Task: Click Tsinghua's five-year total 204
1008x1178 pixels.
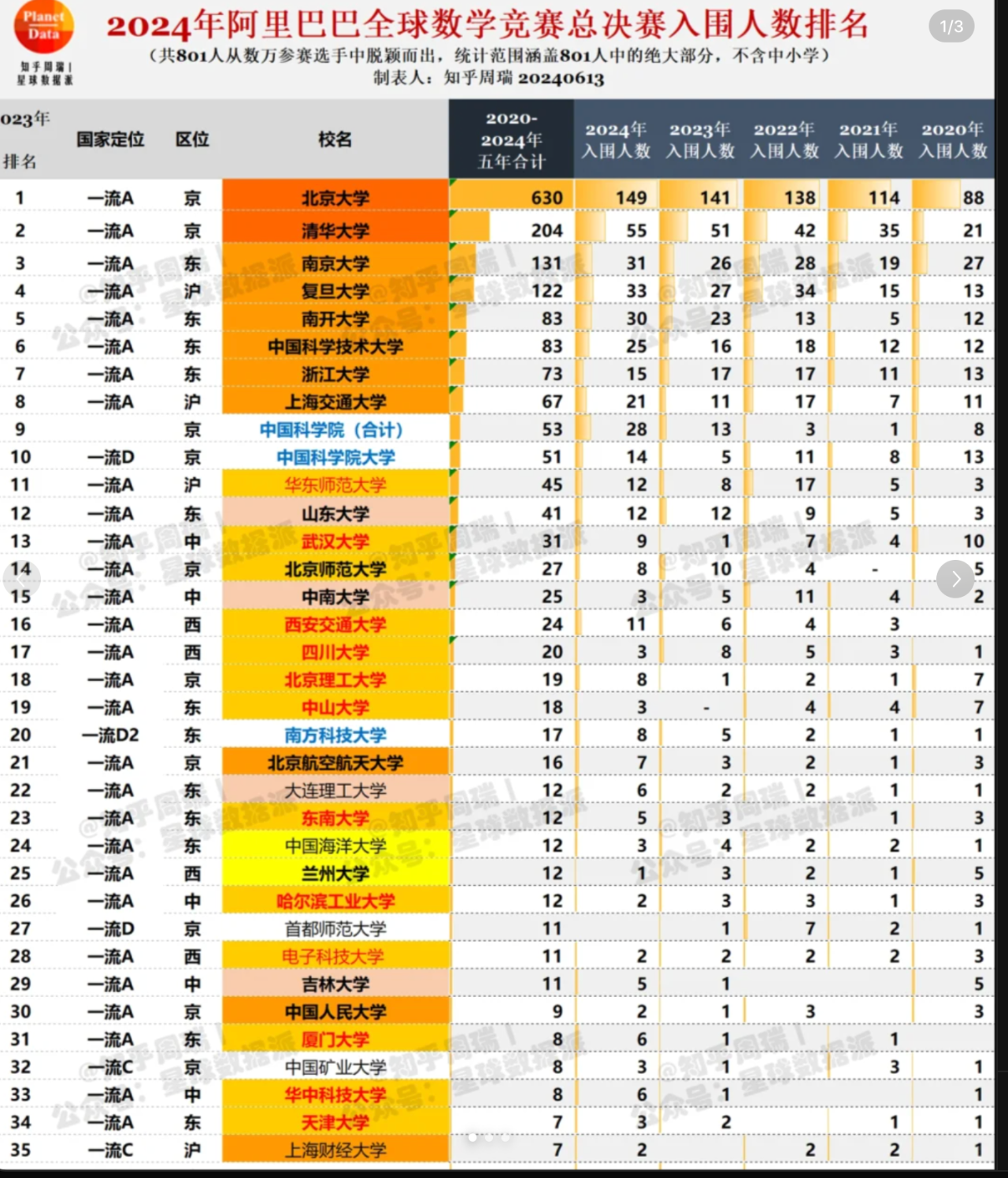Action: tap(547, 231)
